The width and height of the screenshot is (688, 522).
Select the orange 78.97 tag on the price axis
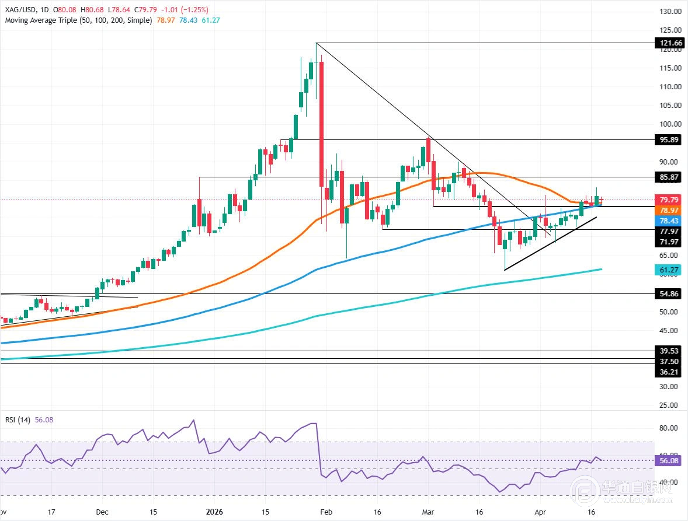(669, 211)
